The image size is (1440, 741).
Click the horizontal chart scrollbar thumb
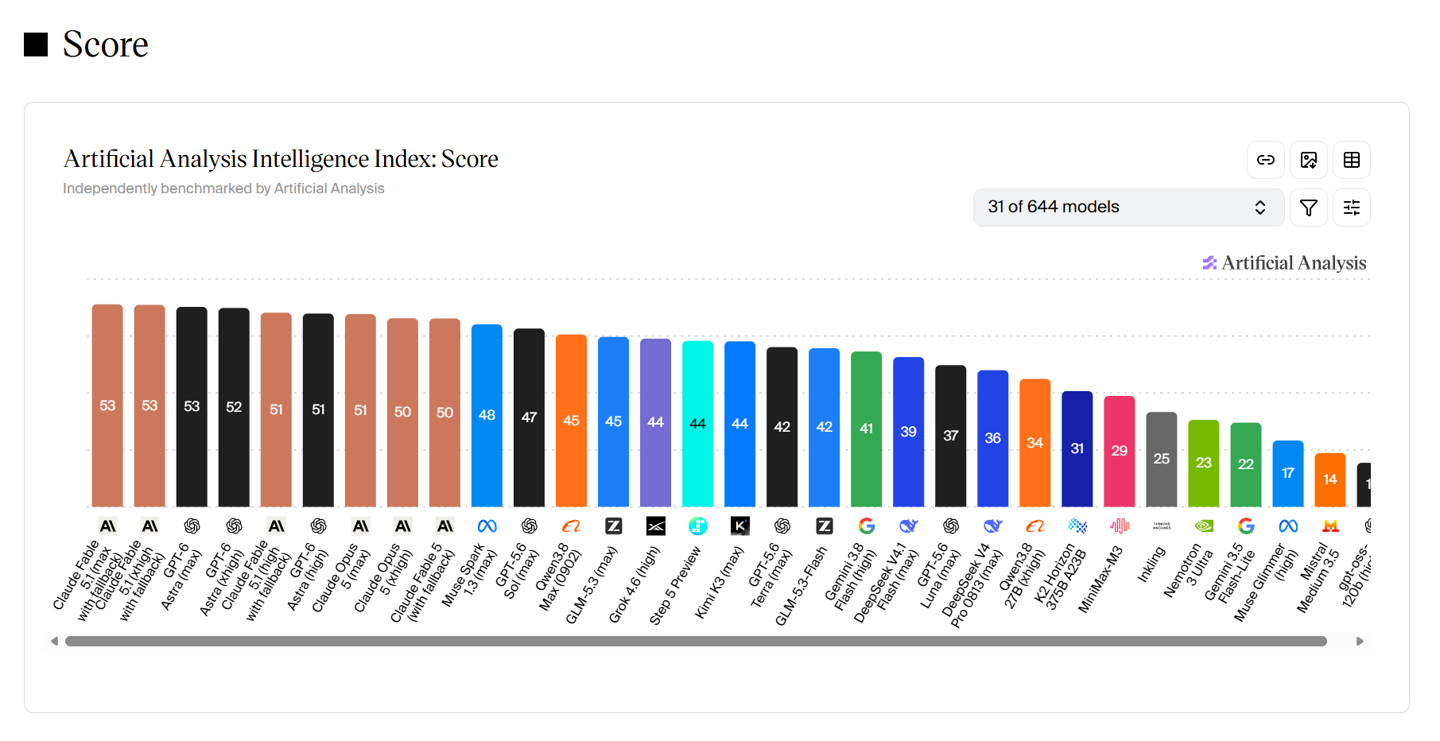tap(696, 641)
